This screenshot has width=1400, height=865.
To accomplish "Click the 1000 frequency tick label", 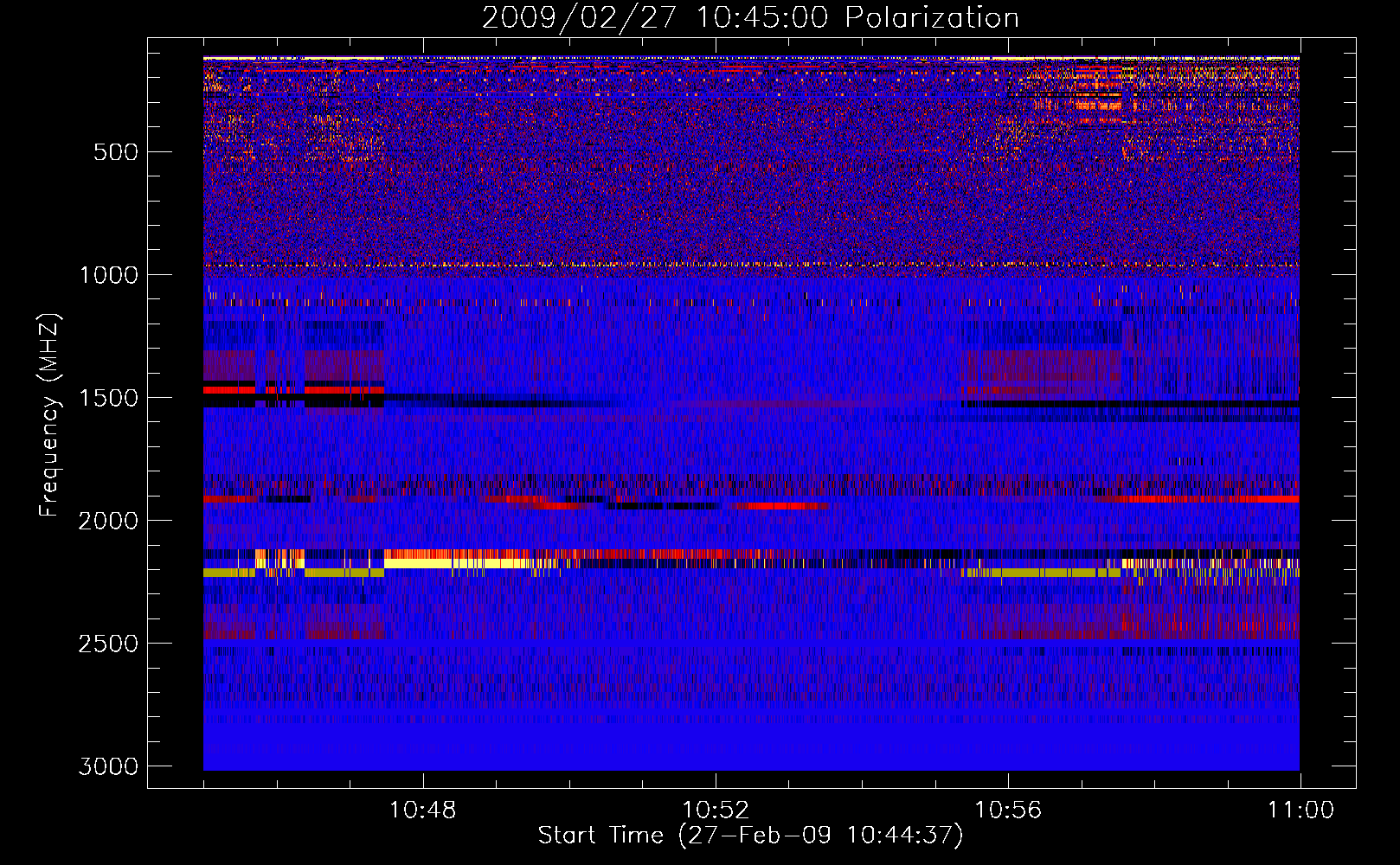I will [x=108, y=275].
